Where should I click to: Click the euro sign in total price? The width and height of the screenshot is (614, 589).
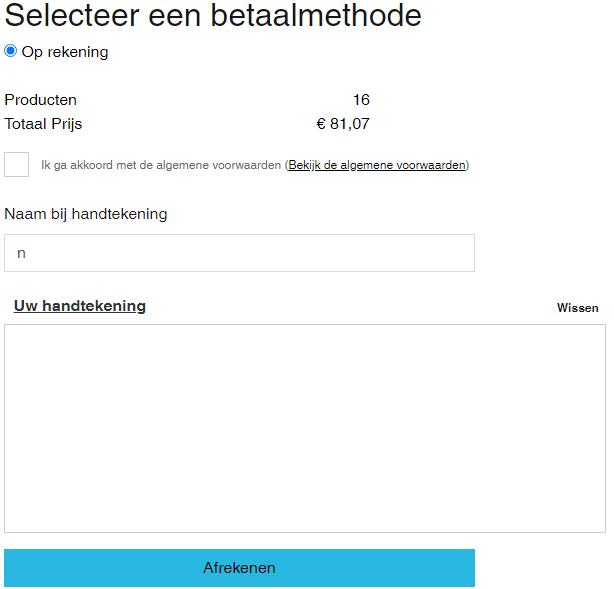321,124
